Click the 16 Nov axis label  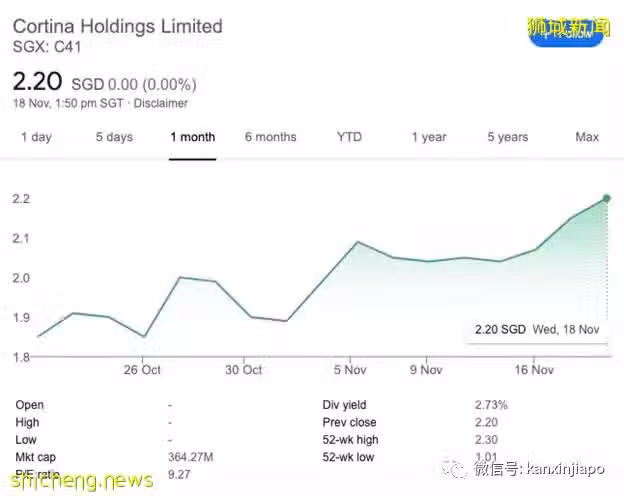coord(534,370)
